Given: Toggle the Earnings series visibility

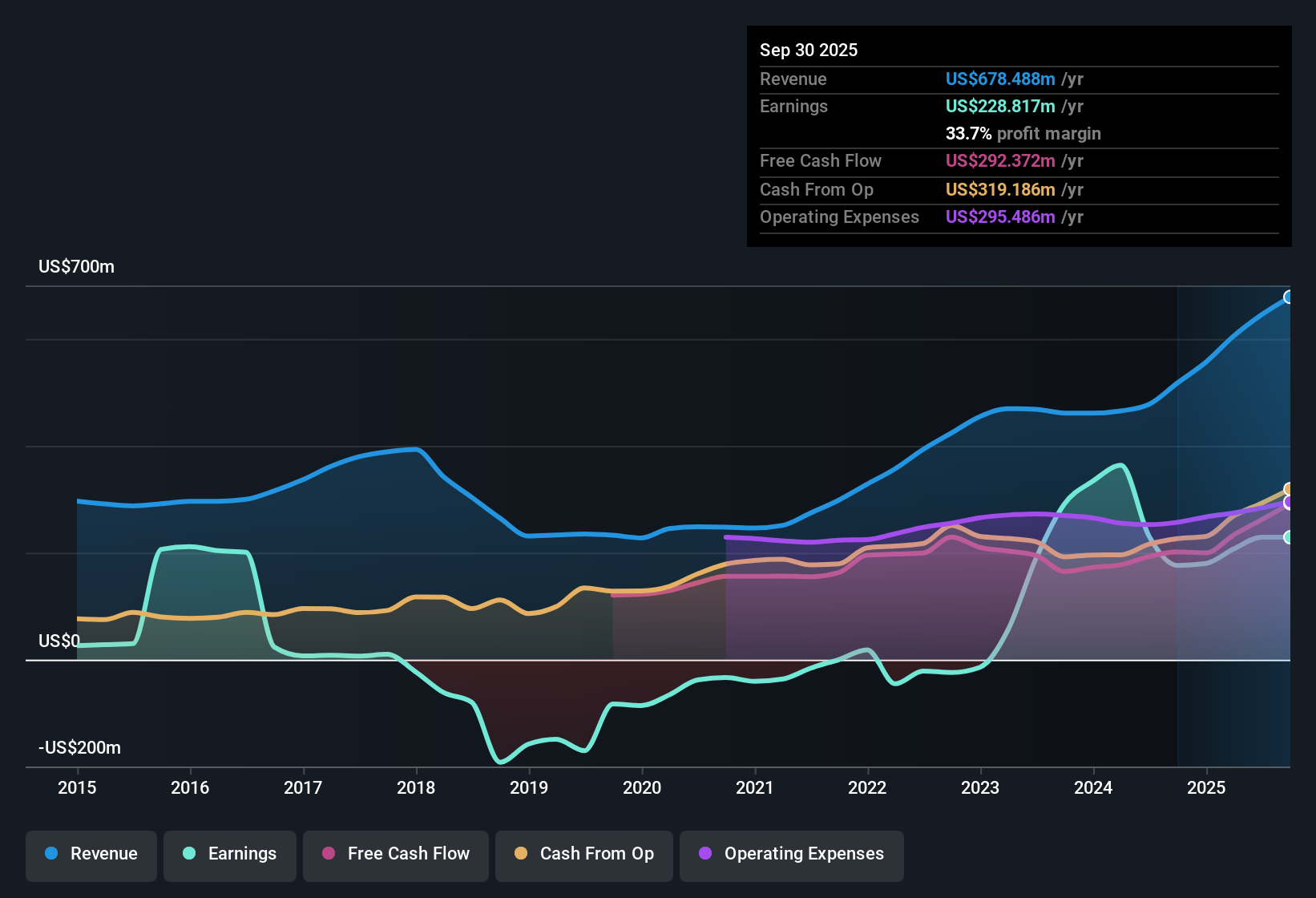Looking at the screenshot, I should 230,855.
